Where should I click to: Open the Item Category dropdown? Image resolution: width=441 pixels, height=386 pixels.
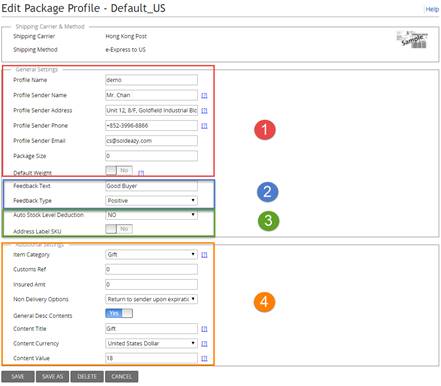[151, 255]
